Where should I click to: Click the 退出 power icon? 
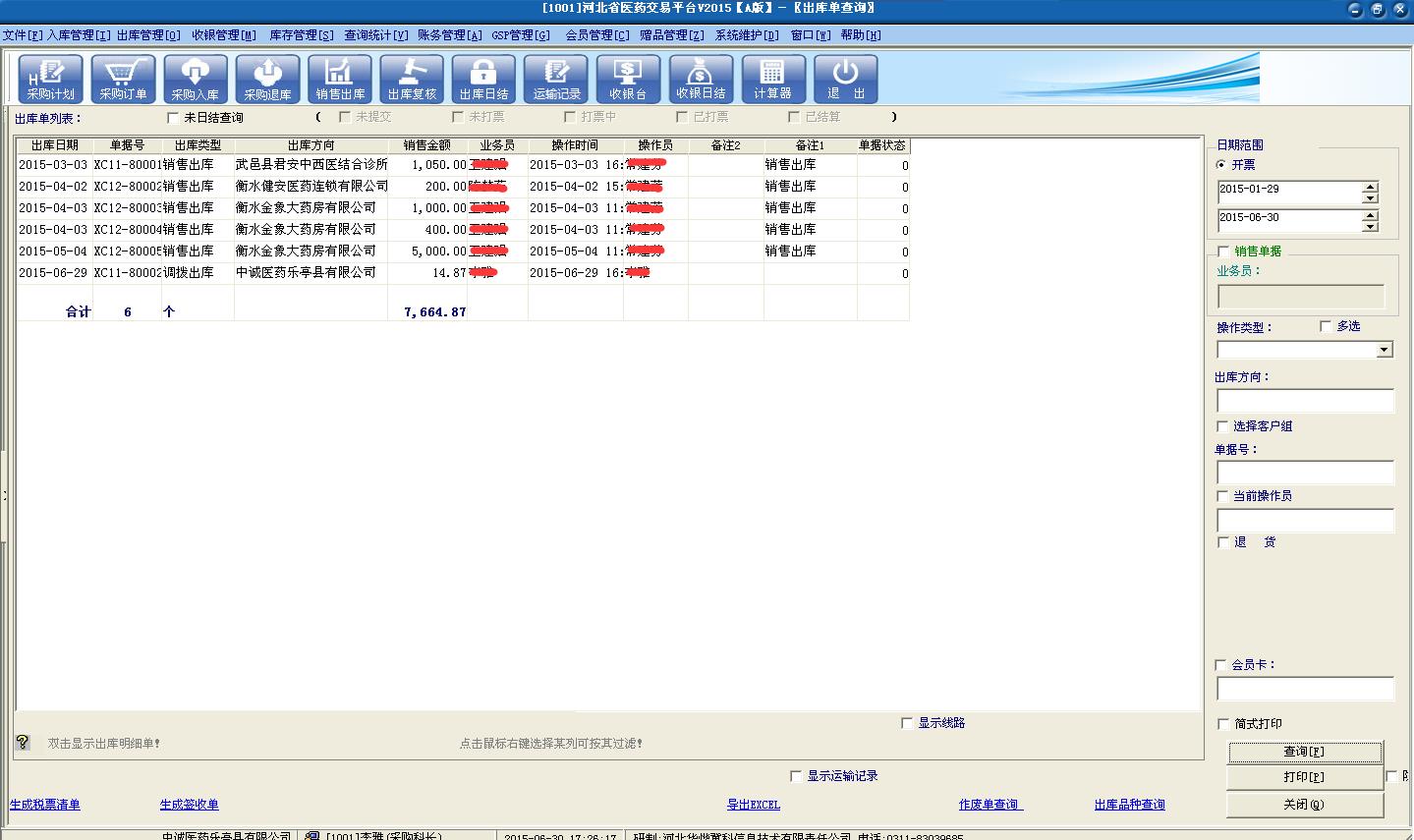[x=845, y=79]
